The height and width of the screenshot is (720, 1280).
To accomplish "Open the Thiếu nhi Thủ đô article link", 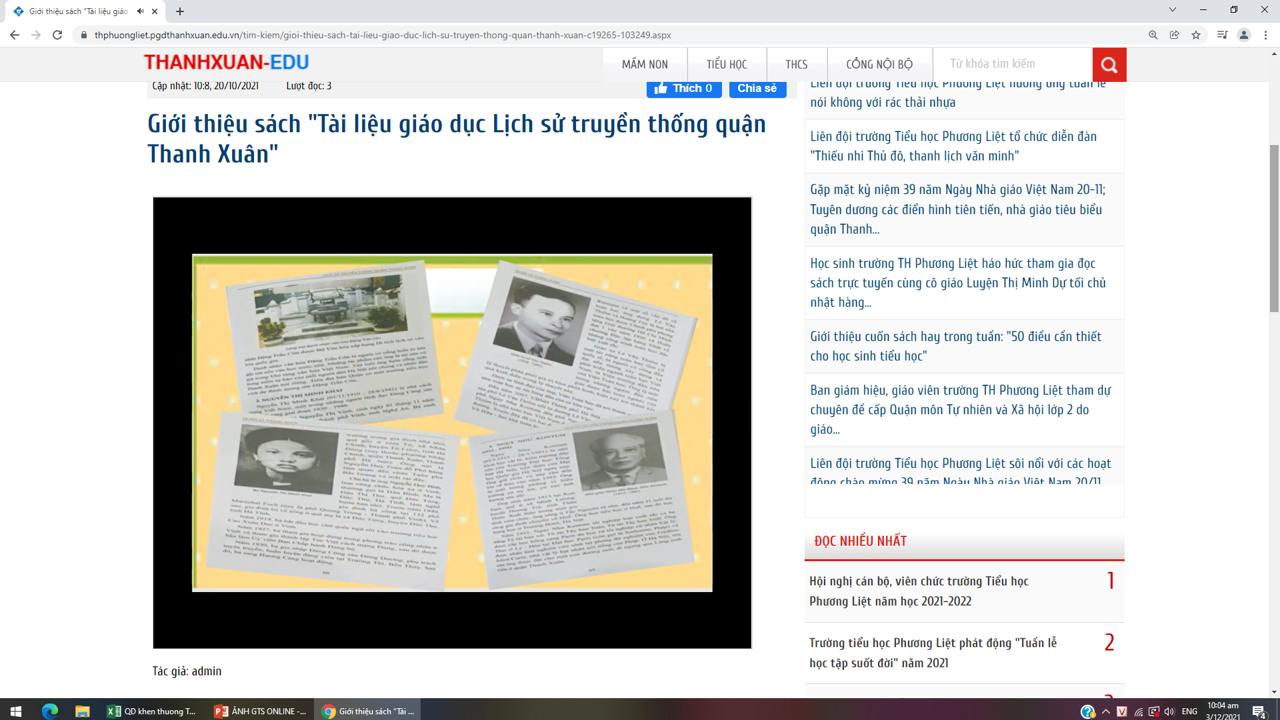I will 953,146.
